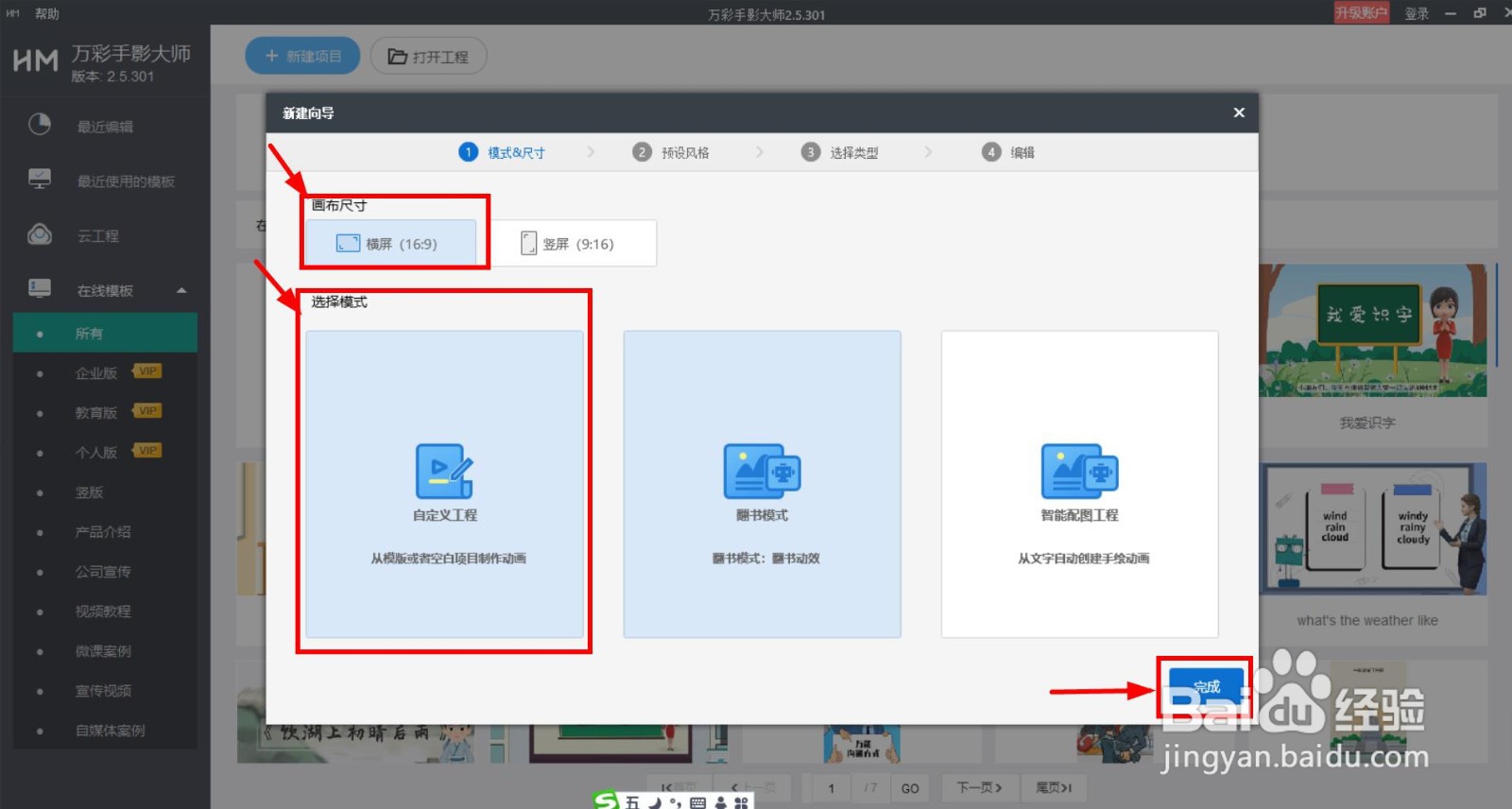Click the Sogou input method S icon

606,800
